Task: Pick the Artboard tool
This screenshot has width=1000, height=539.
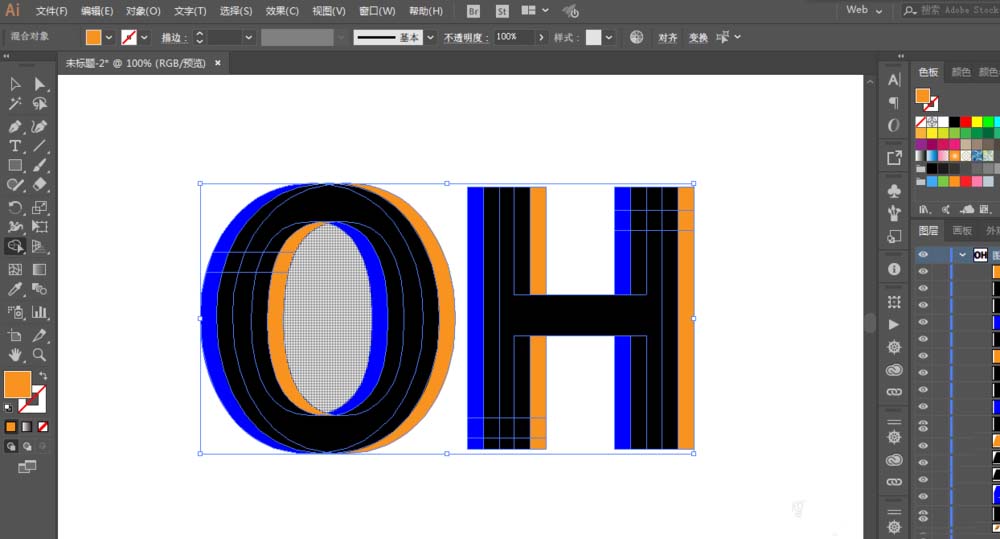Action: pyautogui.click(x=15, y=335)
